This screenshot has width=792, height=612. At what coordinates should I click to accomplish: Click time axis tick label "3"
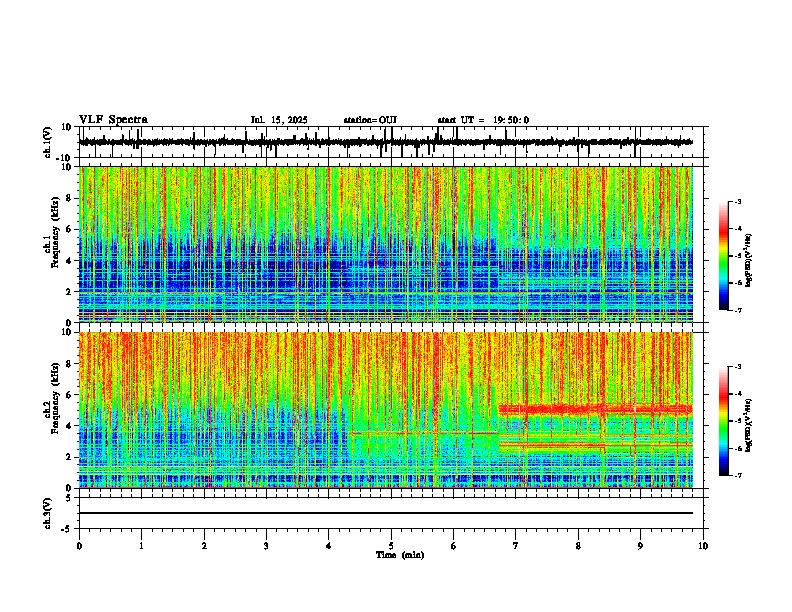coord(266,546)
